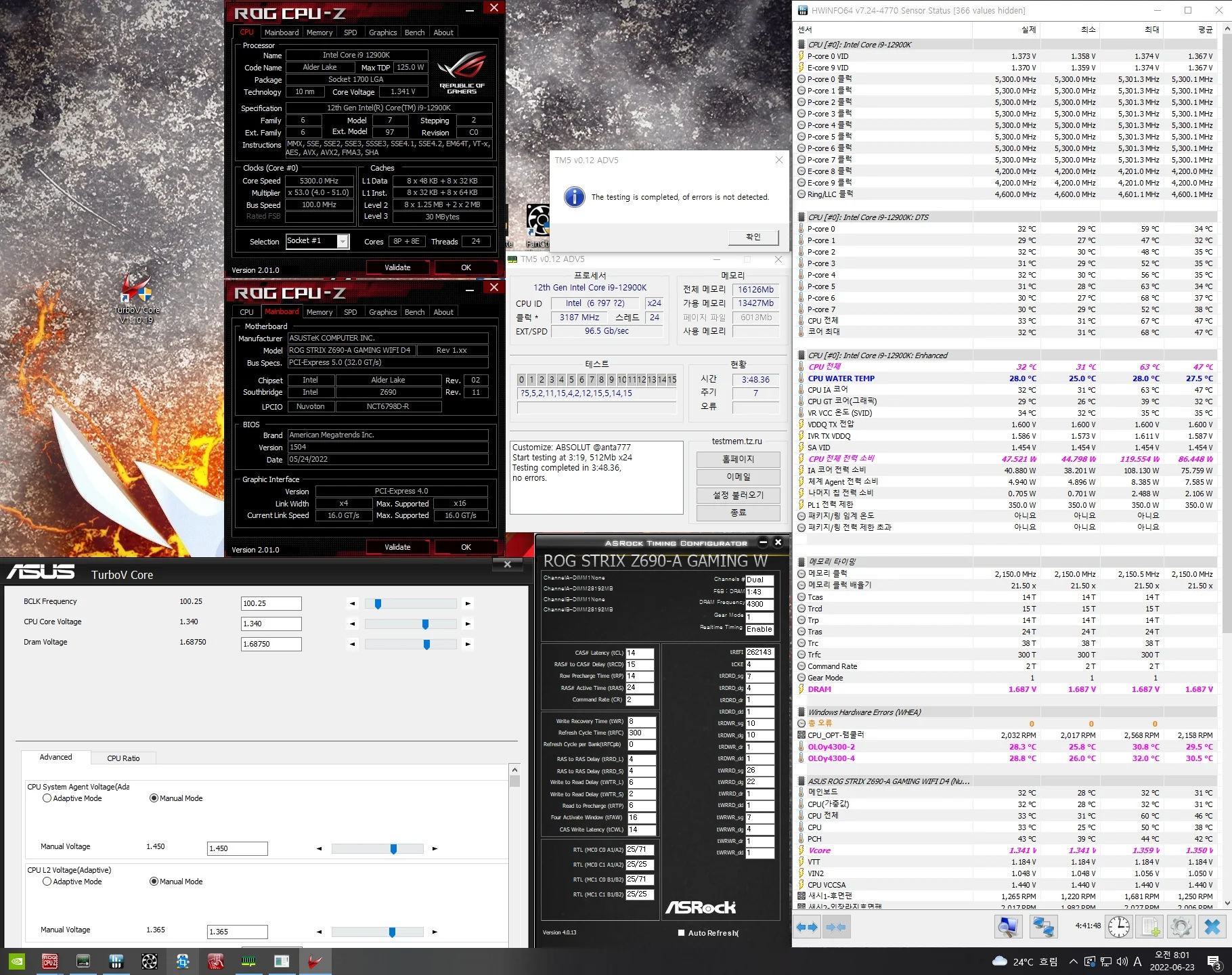Click HWiNFO expand columns arrows button
Screen dimensions: 1232x975
point(806,927)
